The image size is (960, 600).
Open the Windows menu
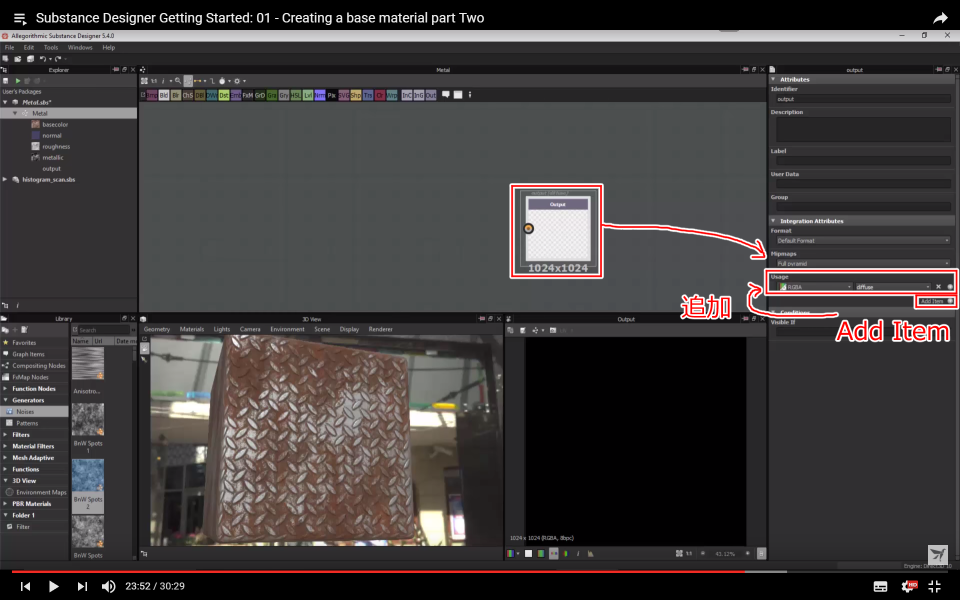[x=80, y=47]
